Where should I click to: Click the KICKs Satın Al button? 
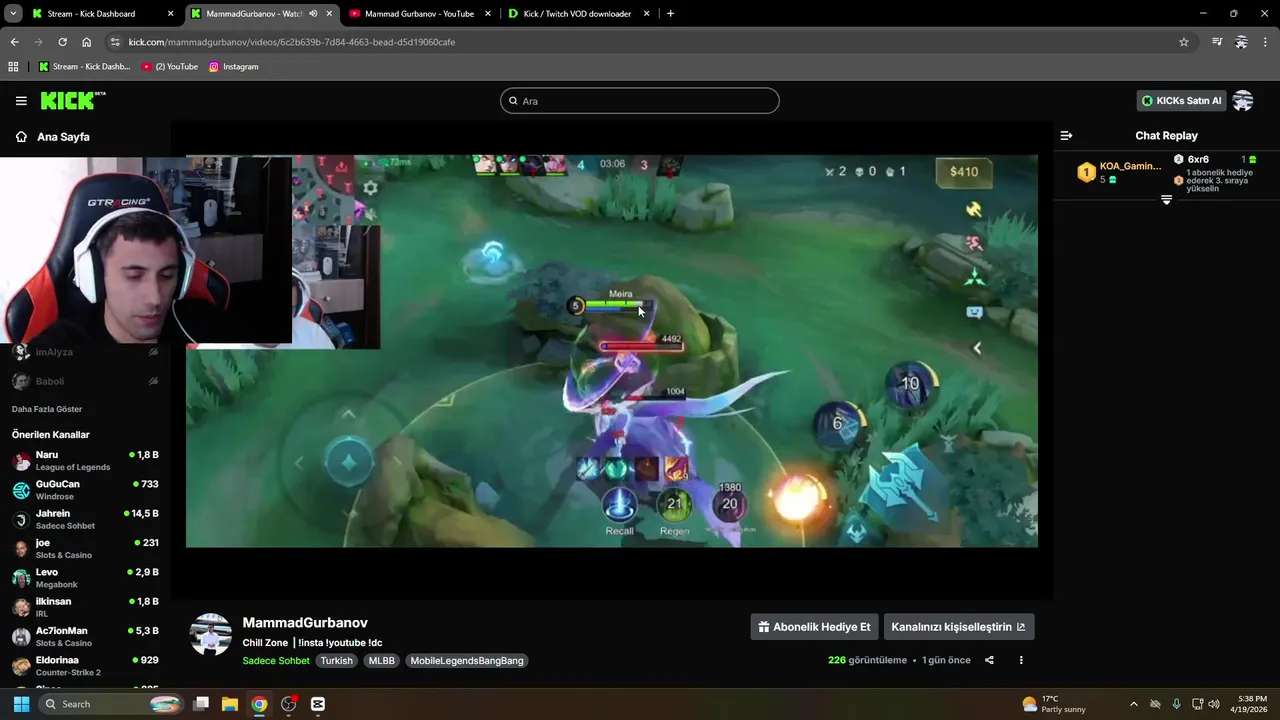pos(1182,101)
